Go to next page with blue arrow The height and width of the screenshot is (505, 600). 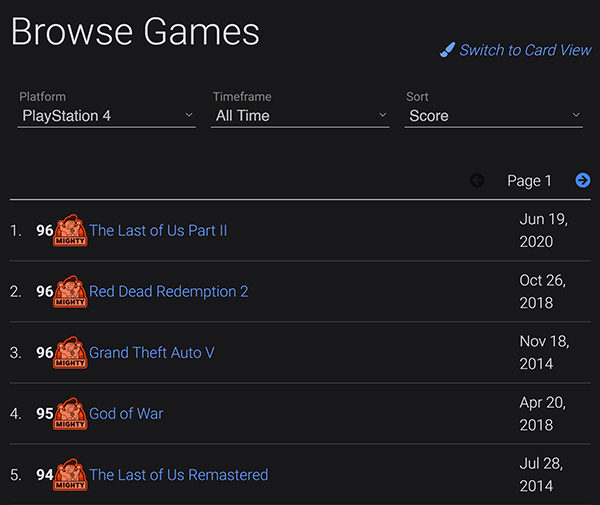(582, 180)
